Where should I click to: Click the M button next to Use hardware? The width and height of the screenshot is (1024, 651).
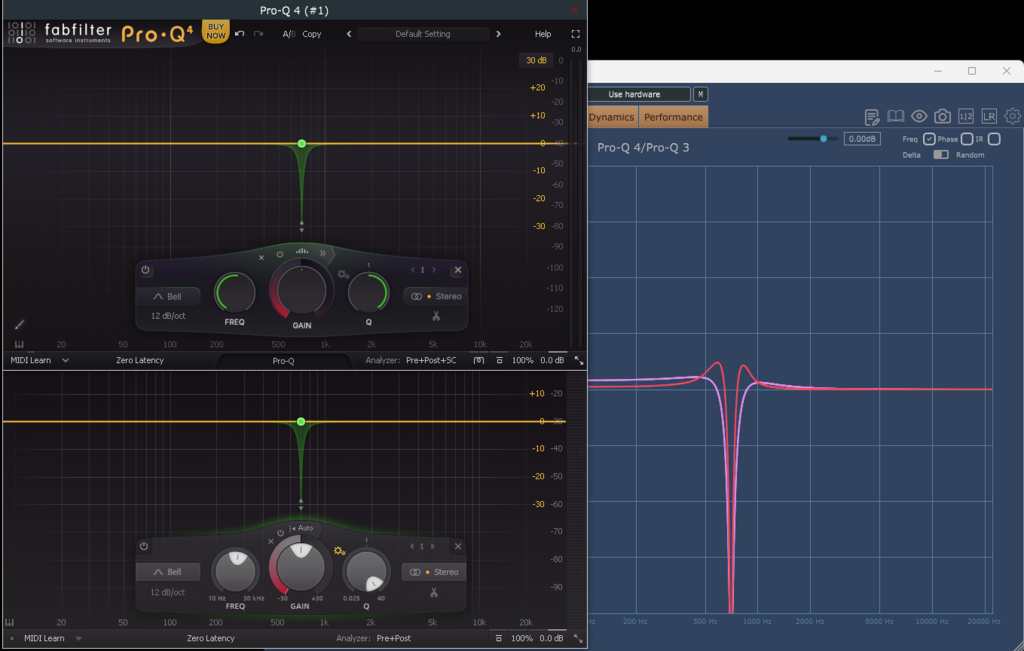pyautogui.click(x=700, y=94)
